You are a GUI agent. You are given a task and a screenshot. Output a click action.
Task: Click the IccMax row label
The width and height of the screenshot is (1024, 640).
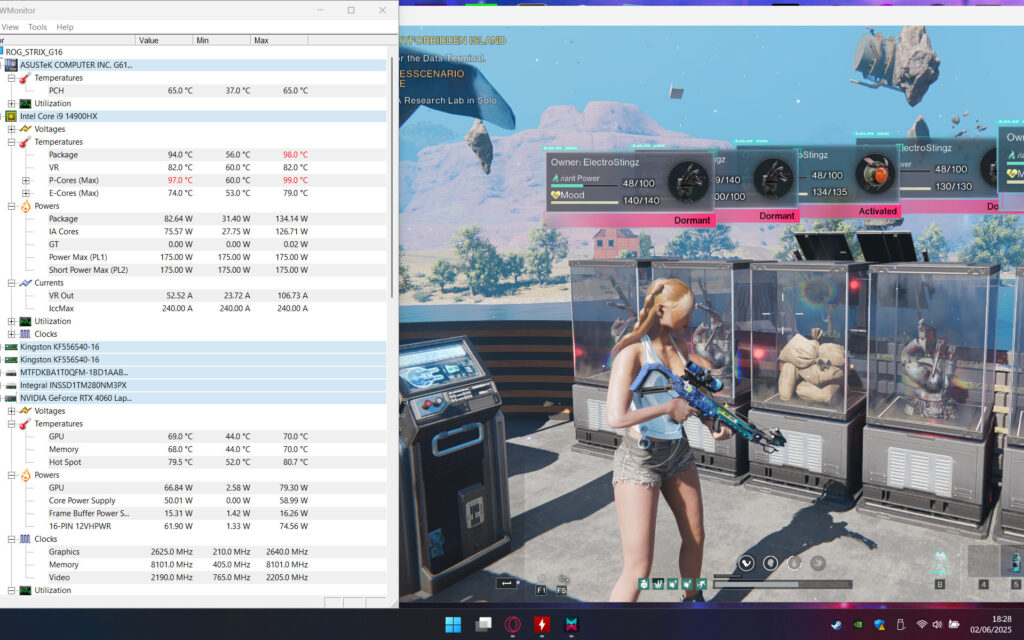tap(61, 308)
